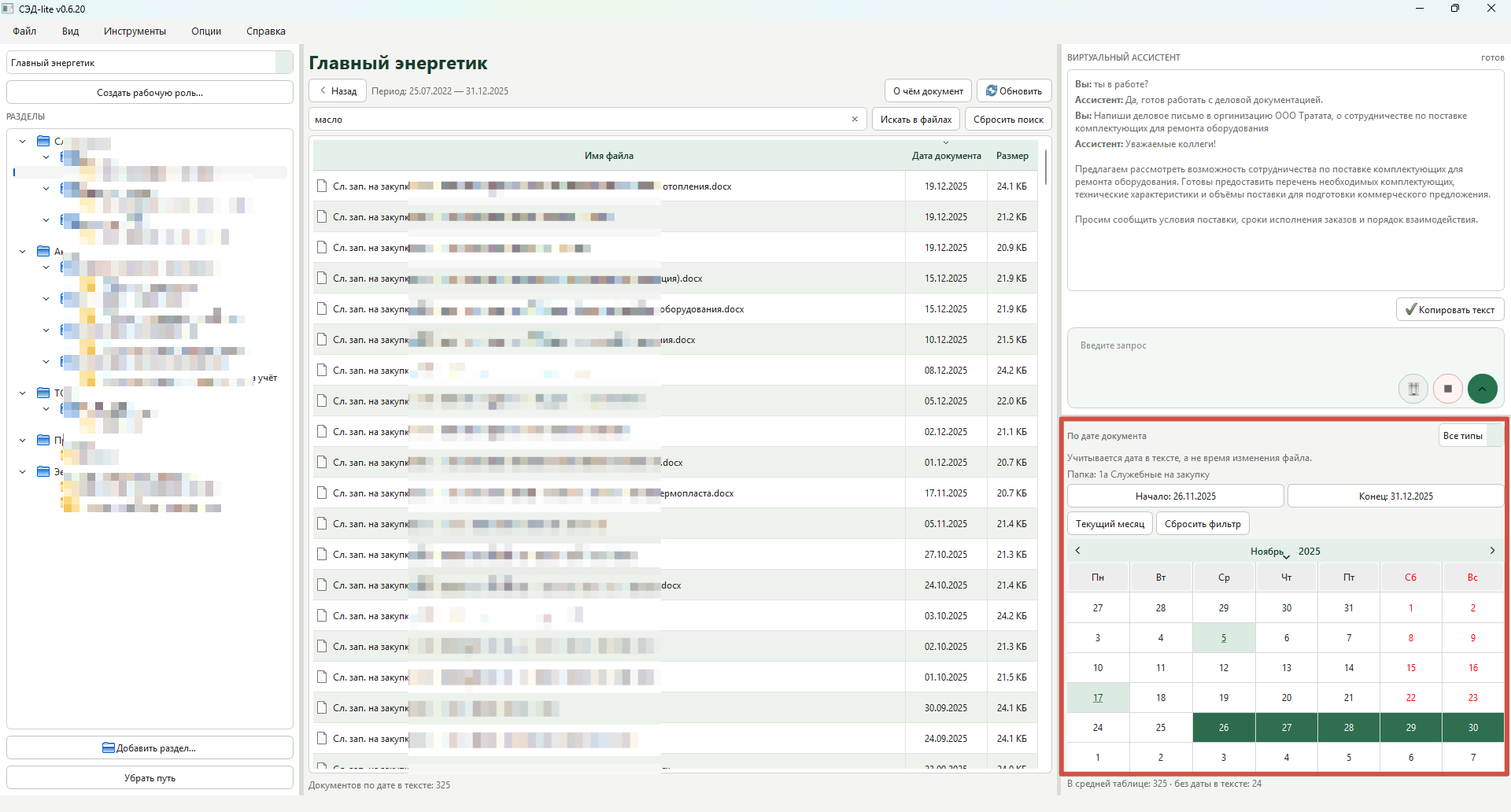Click the file icon in the 27.10.2025 row

click(321, 554)
